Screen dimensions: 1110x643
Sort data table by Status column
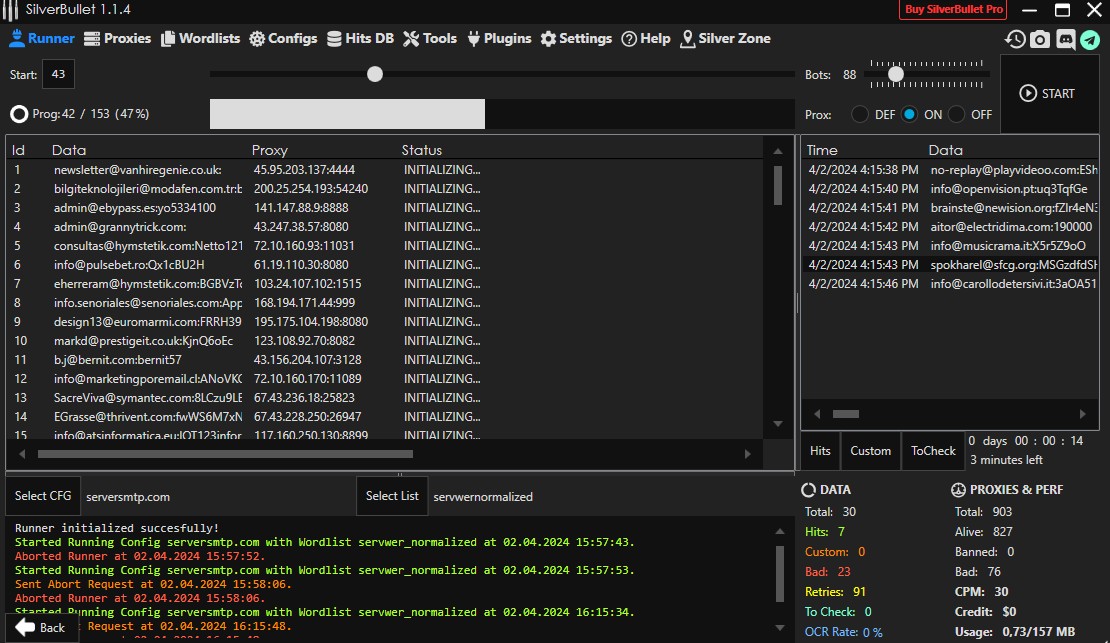click(x=421, y=150)
